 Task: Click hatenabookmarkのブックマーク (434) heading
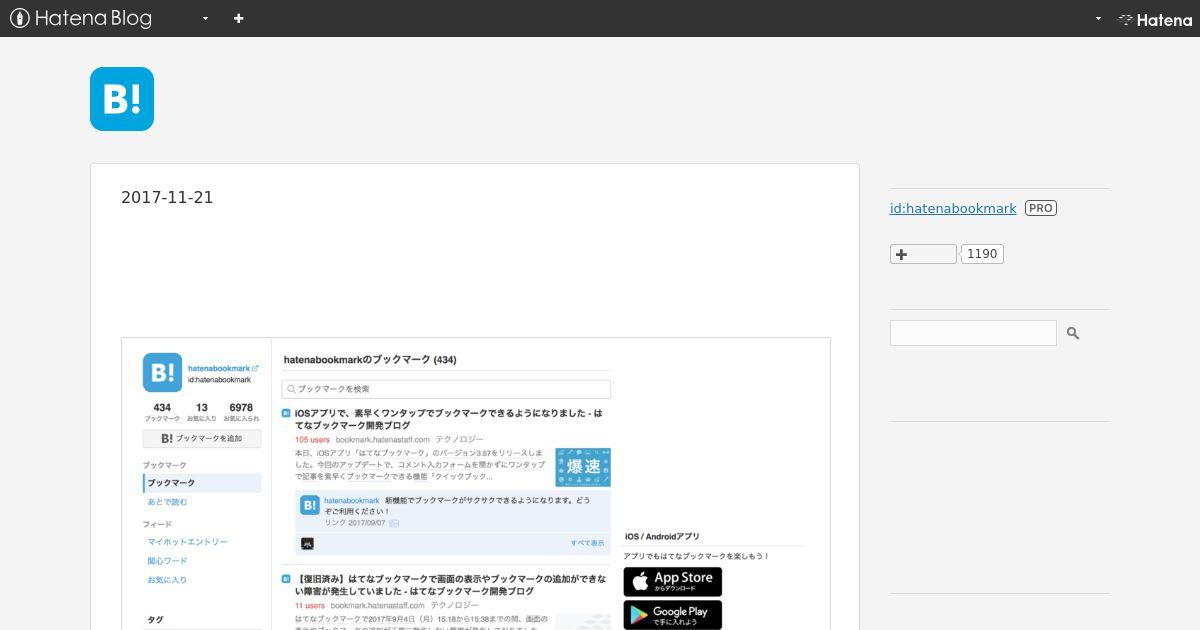point(370,360)
